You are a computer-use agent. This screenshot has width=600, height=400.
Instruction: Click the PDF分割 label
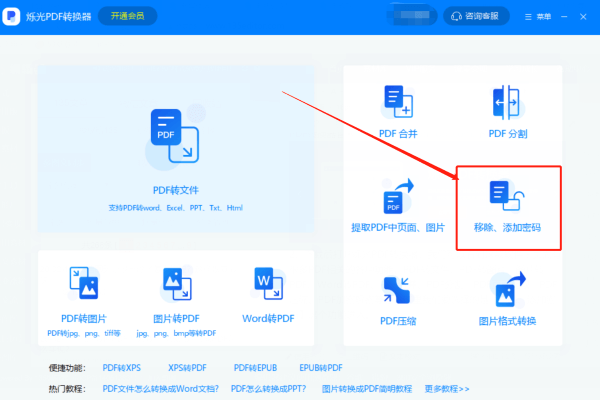click(x=508, y=134)
